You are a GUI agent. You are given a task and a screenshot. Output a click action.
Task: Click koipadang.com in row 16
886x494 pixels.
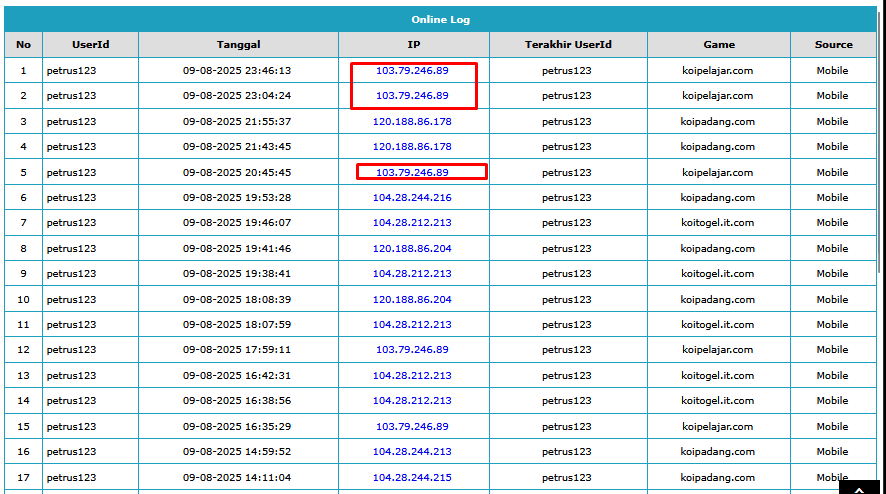(718, 452)
